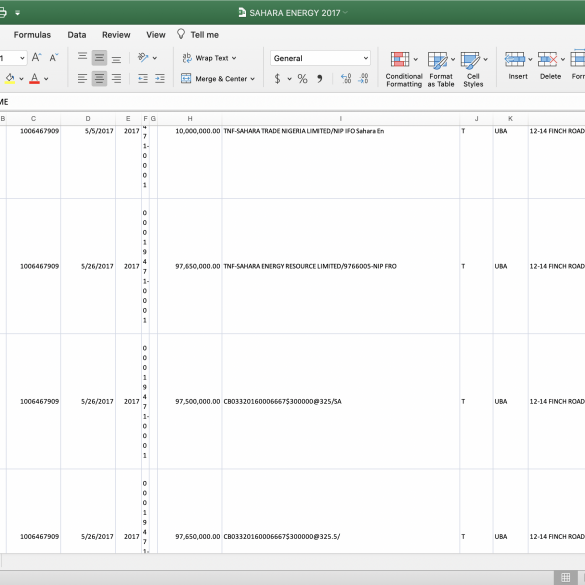Decrease font size with the smaller A icon
This screenshot has width=585, height=585.
click(54, 57)
